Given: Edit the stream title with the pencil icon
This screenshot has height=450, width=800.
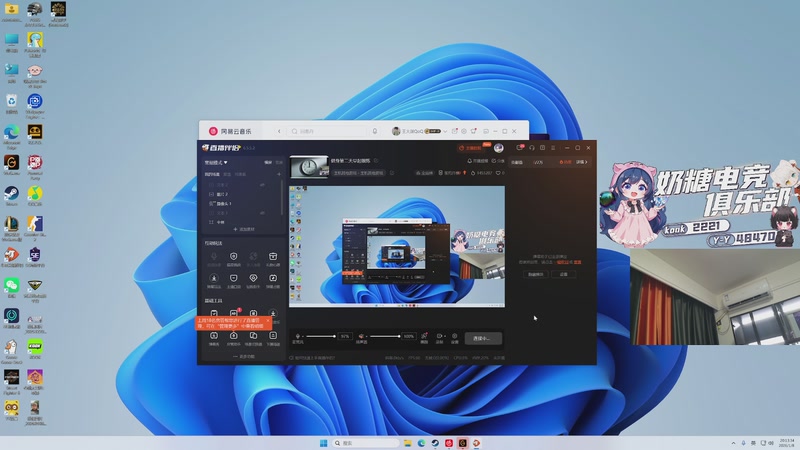Looking at the screenshot, I should [376, 161].
